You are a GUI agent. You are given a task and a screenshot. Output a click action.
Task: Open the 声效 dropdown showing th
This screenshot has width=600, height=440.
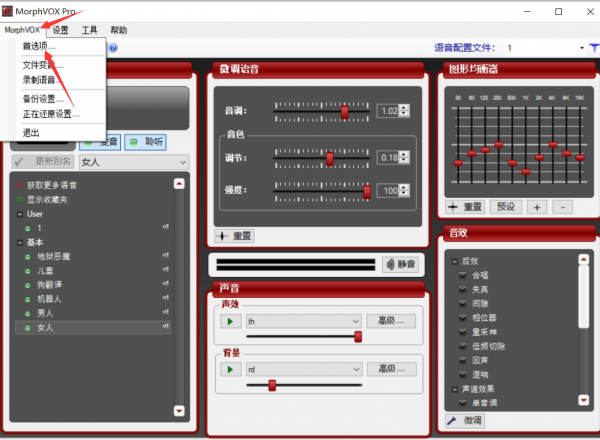point(304,321)
